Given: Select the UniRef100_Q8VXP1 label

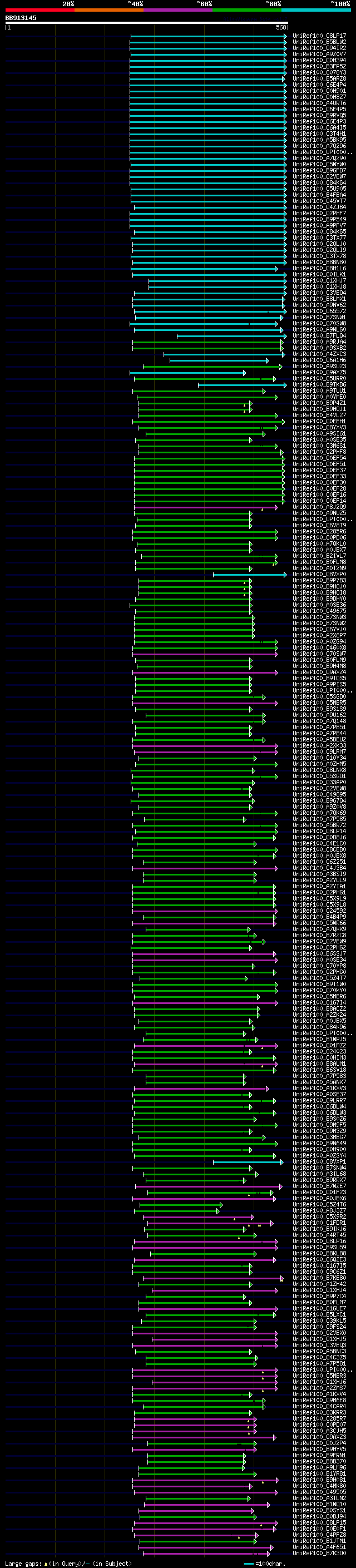Looking at the screenshot, I should point(319,1161).
